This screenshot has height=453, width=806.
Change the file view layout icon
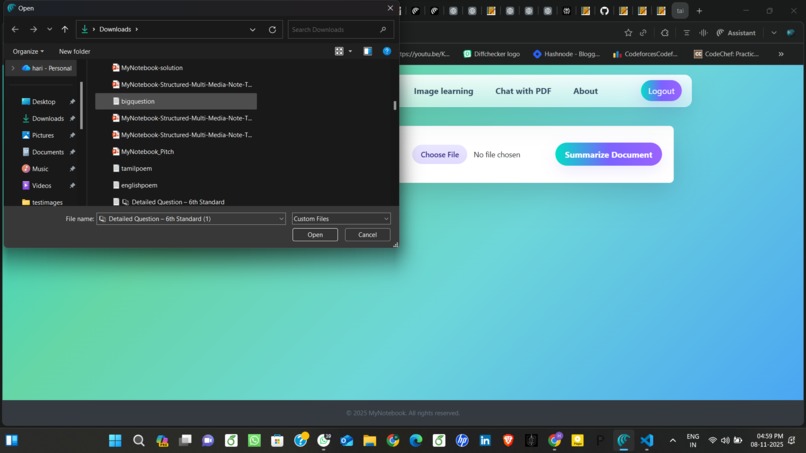point(339,51)
